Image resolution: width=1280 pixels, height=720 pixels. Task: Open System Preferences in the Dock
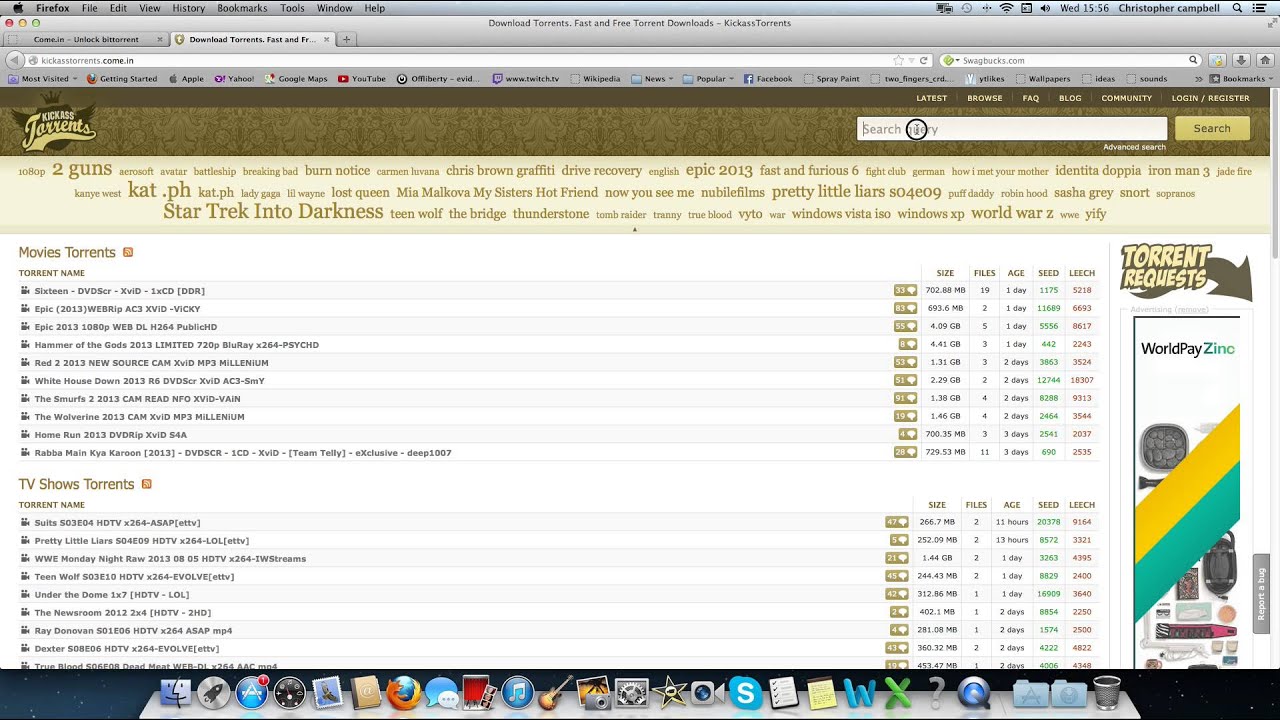point(631,692)
